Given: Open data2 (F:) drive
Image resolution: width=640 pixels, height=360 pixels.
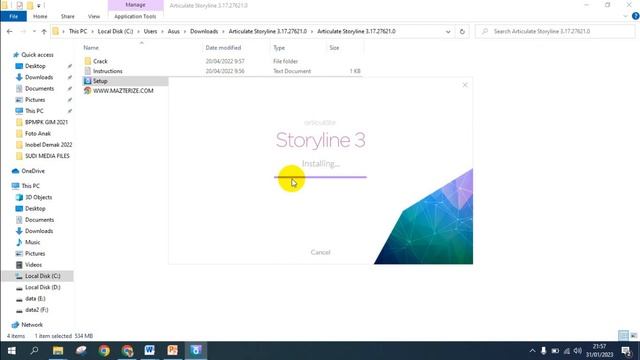Looking at the screenshot, I should pyautogui.click(x=36, y=310).
